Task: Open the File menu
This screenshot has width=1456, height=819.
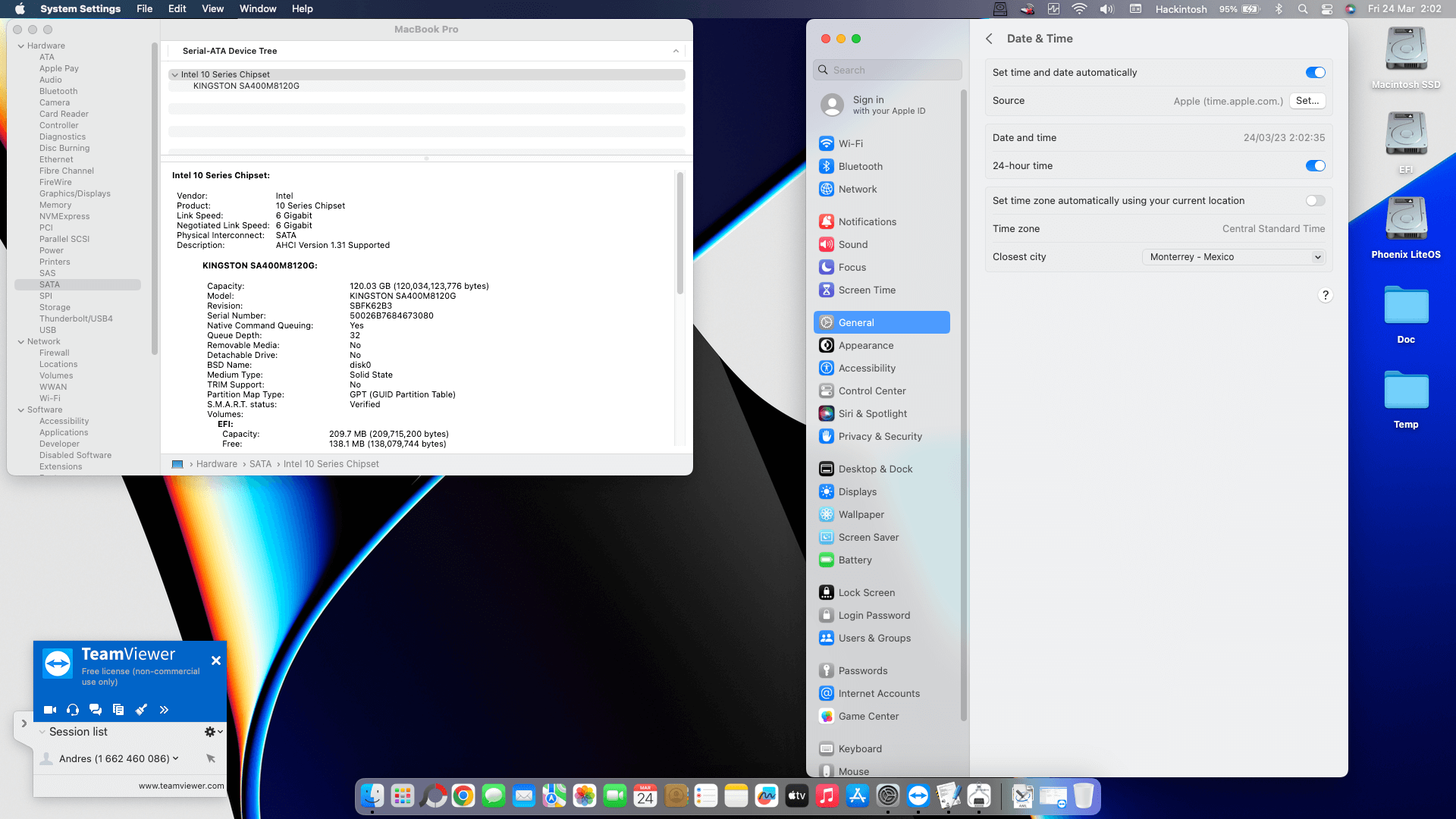Action: (x=144, y=9)
